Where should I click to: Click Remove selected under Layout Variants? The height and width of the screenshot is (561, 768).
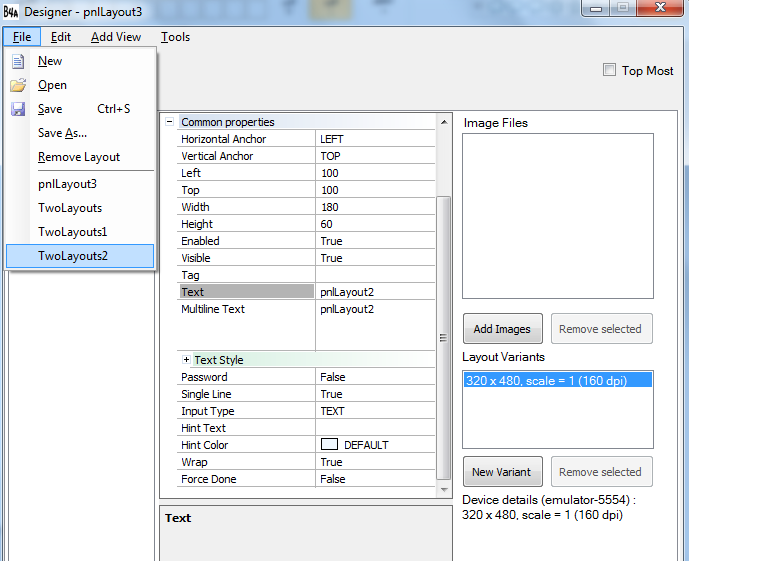click(x=601, y=472)
